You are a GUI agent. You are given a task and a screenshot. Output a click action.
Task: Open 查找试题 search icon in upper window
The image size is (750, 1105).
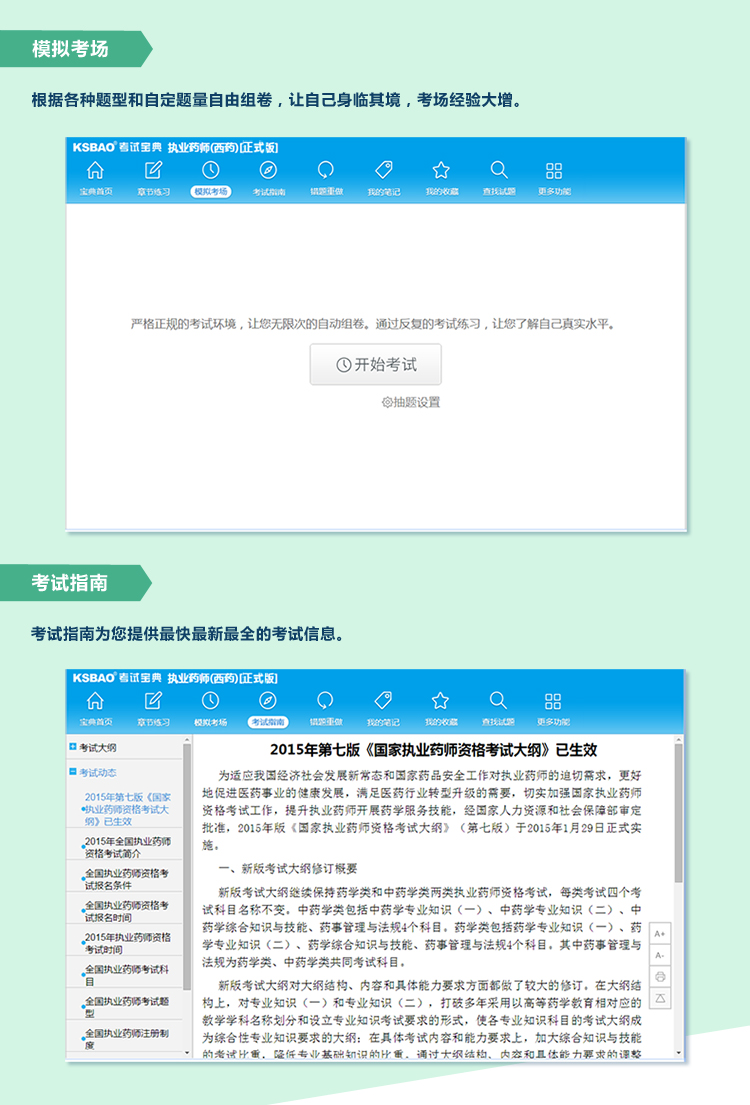pos(498,178)
